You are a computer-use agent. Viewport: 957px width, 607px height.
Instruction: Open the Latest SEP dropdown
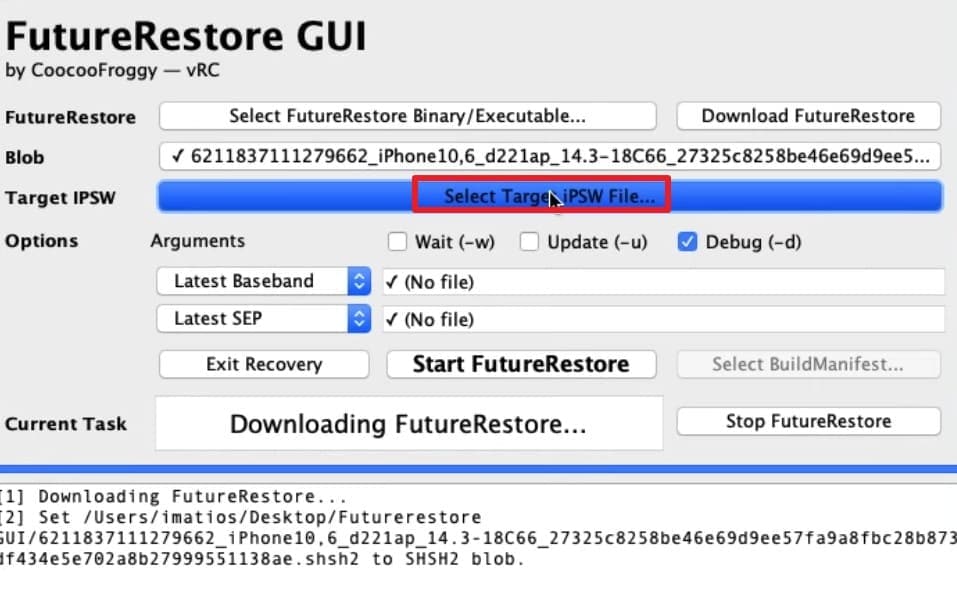tap(262, 319)
